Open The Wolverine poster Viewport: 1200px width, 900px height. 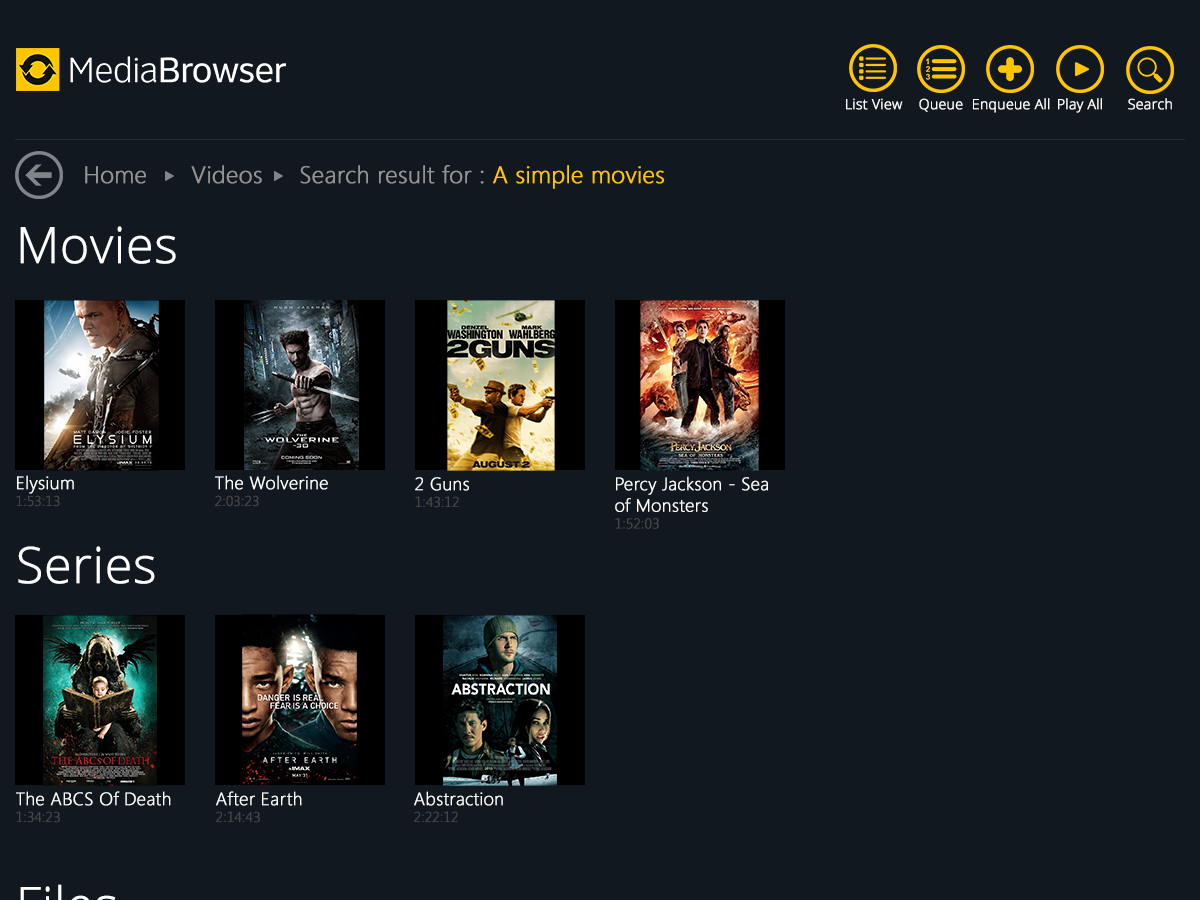click(300, 385)
